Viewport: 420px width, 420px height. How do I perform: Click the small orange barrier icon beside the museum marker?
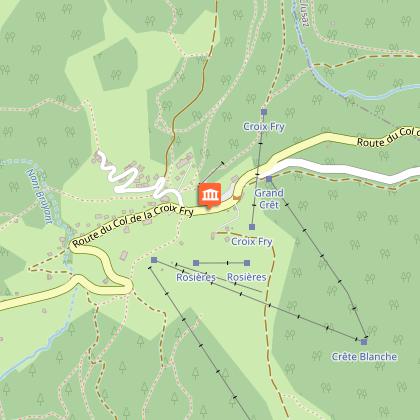(237, 198)
